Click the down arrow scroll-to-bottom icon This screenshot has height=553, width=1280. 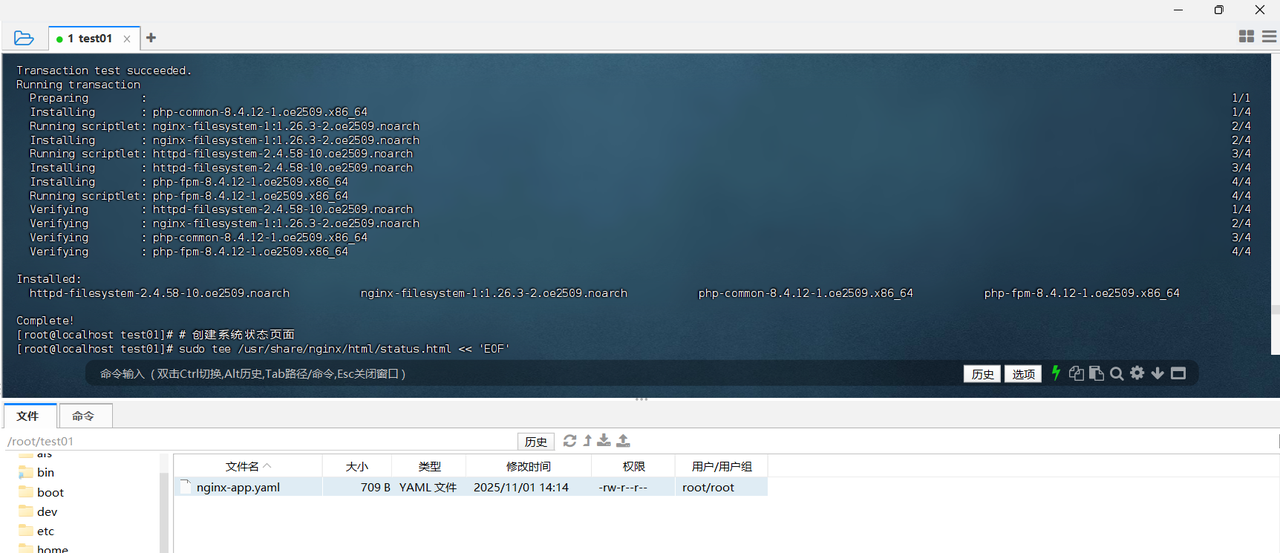(x=1157, y=373)
